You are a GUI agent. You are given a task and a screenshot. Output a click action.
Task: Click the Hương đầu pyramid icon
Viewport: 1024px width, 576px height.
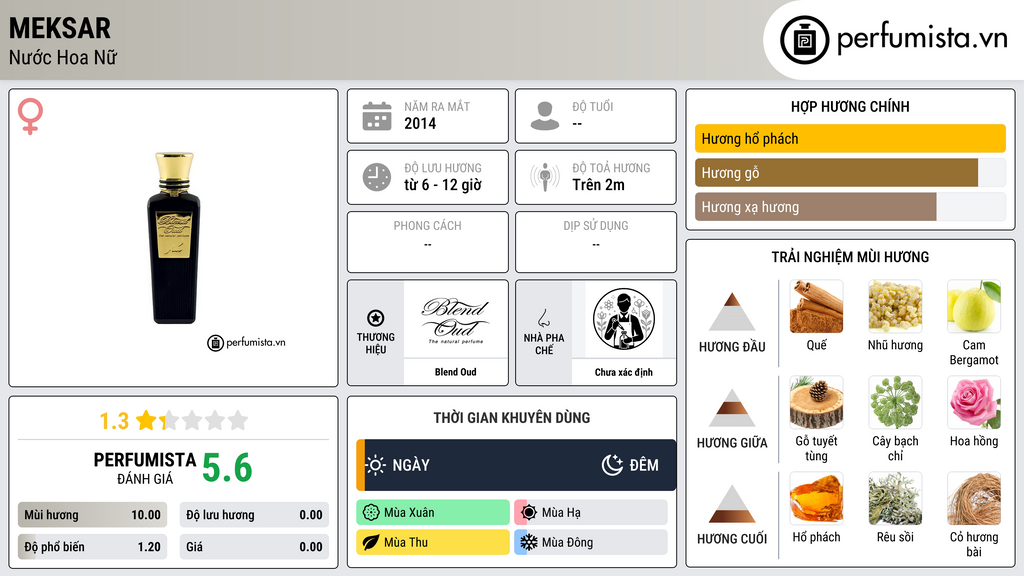pos(732,312)
